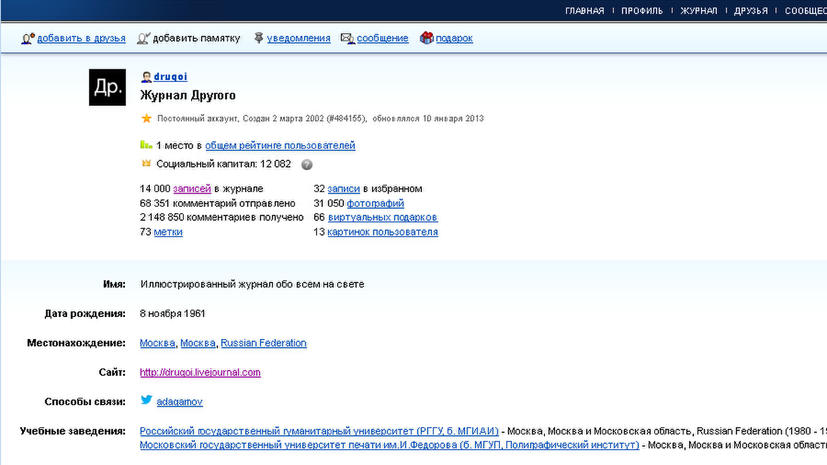Click the добавить в друзья link
The width and height of the screenshot is (827, 465).
point(81,38)
